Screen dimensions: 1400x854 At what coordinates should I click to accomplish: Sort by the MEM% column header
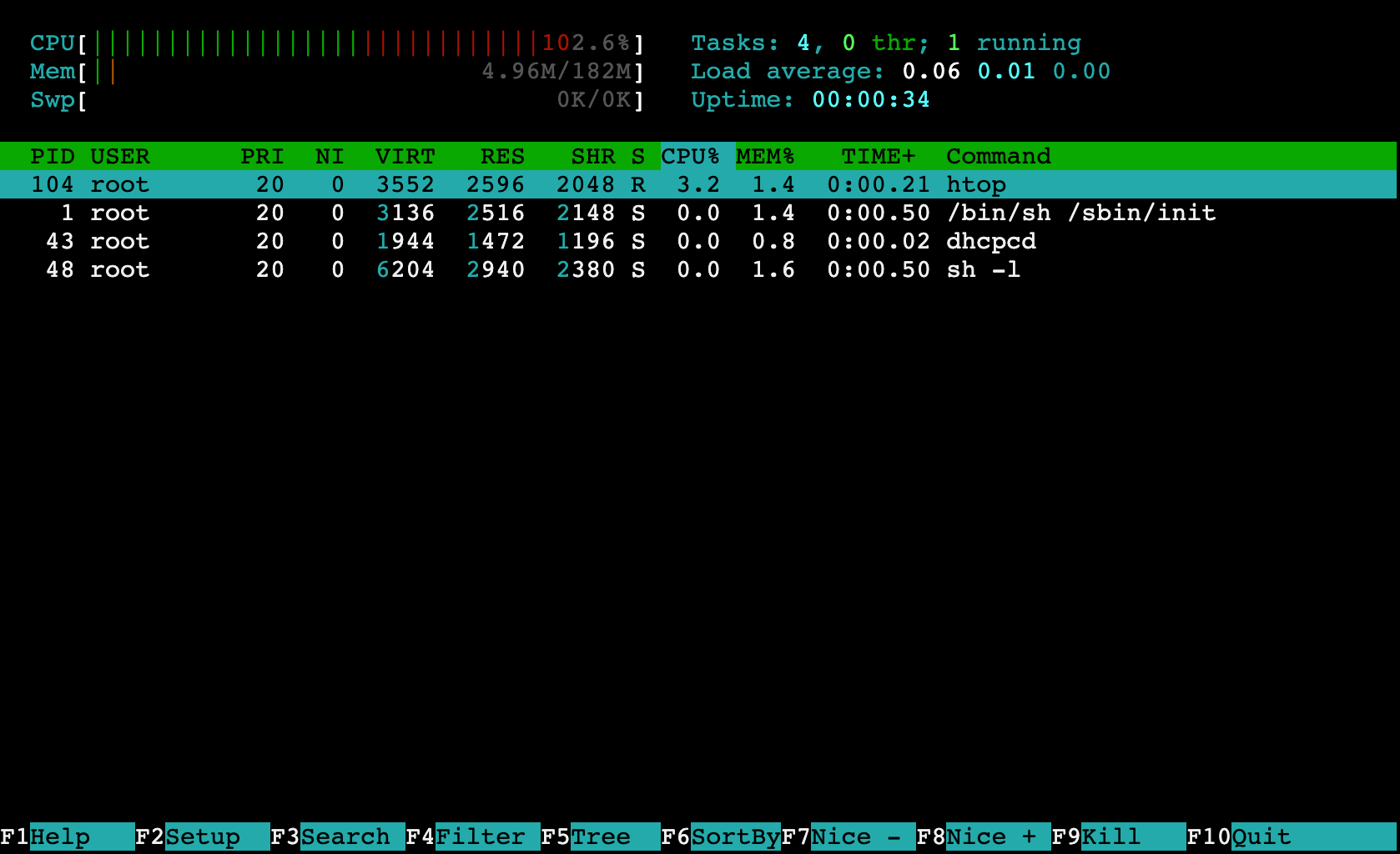[765, 156]
